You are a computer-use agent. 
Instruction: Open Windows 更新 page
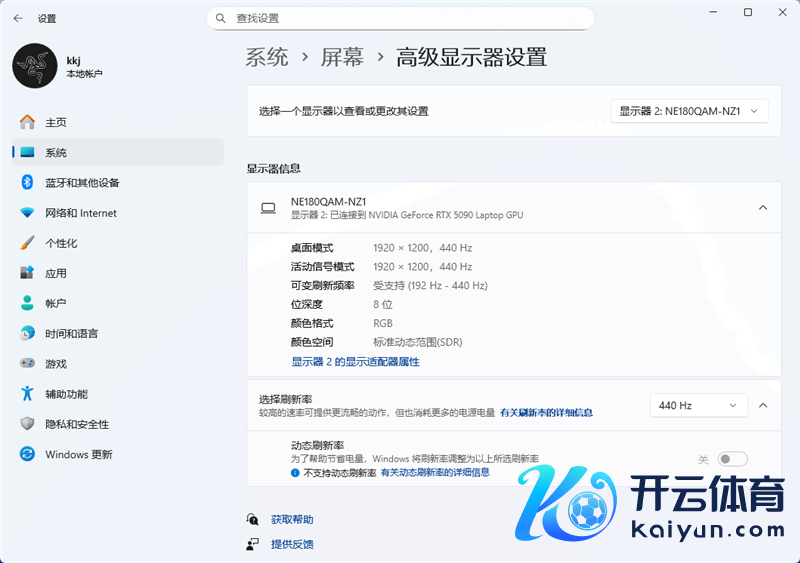tap(78, 454)
